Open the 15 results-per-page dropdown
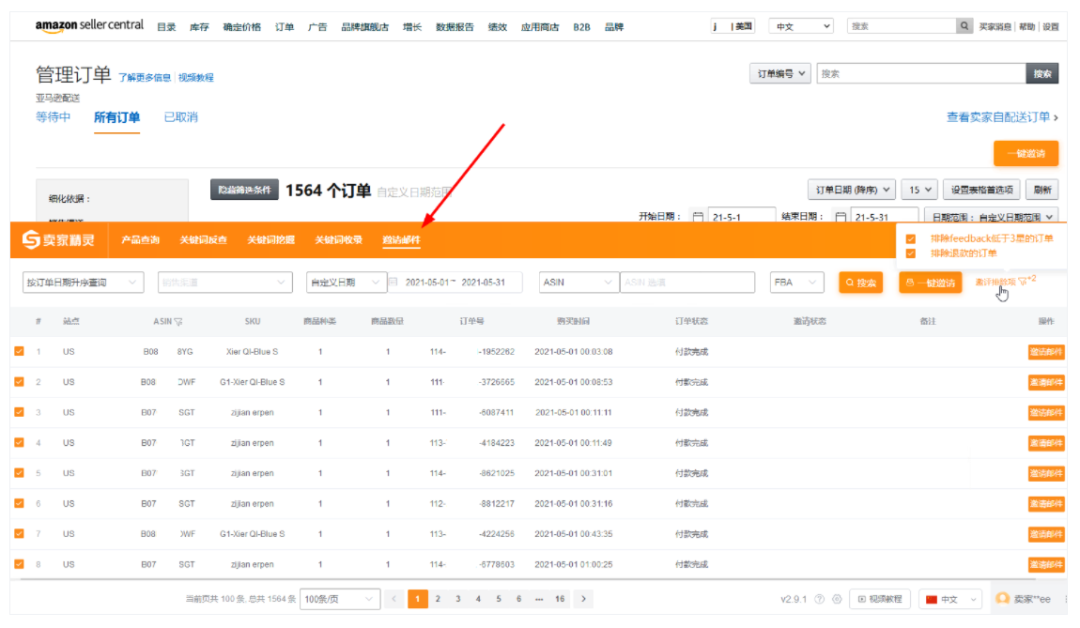 [919, 189]
